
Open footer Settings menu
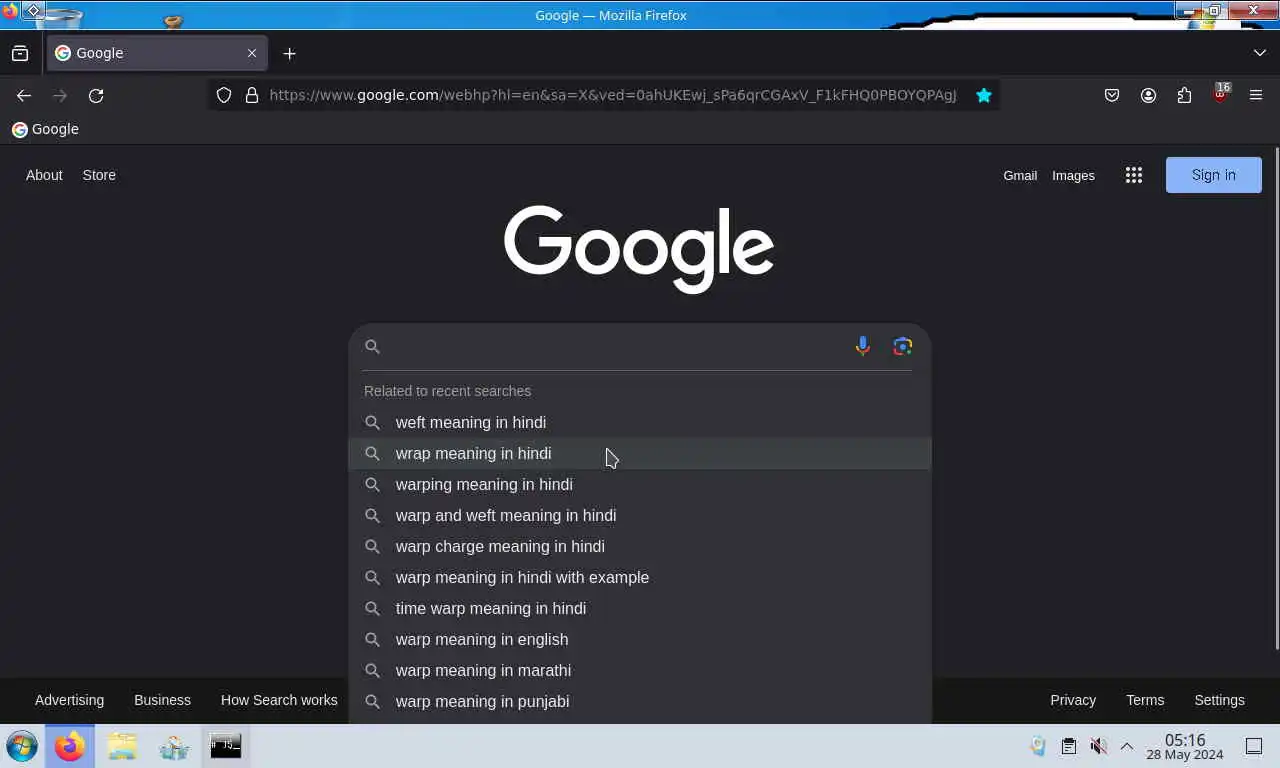[x=1219, y=700]
